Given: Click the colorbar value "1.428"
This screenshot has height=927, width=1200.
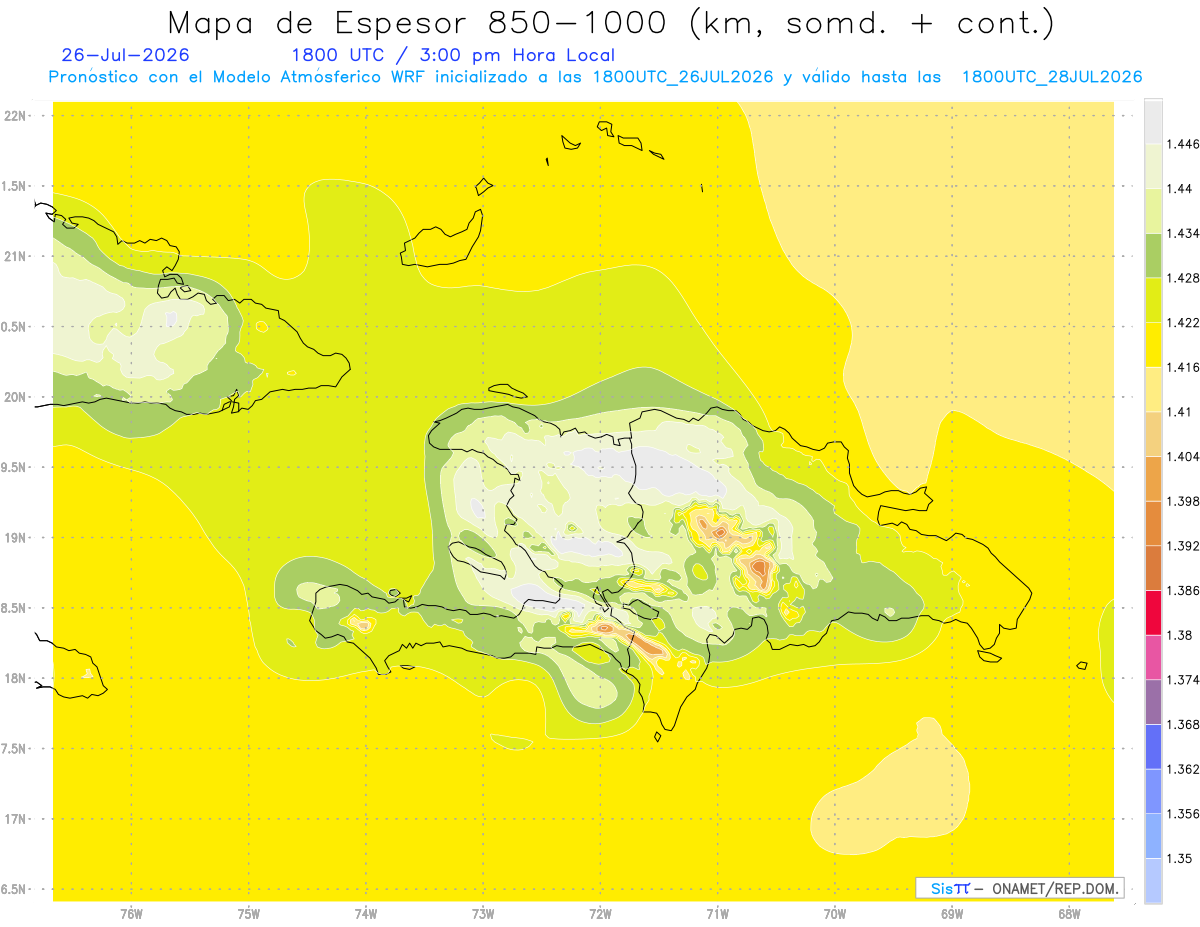Looking at the screenshot, I should pyautogui.click(x=1185, y=278).
